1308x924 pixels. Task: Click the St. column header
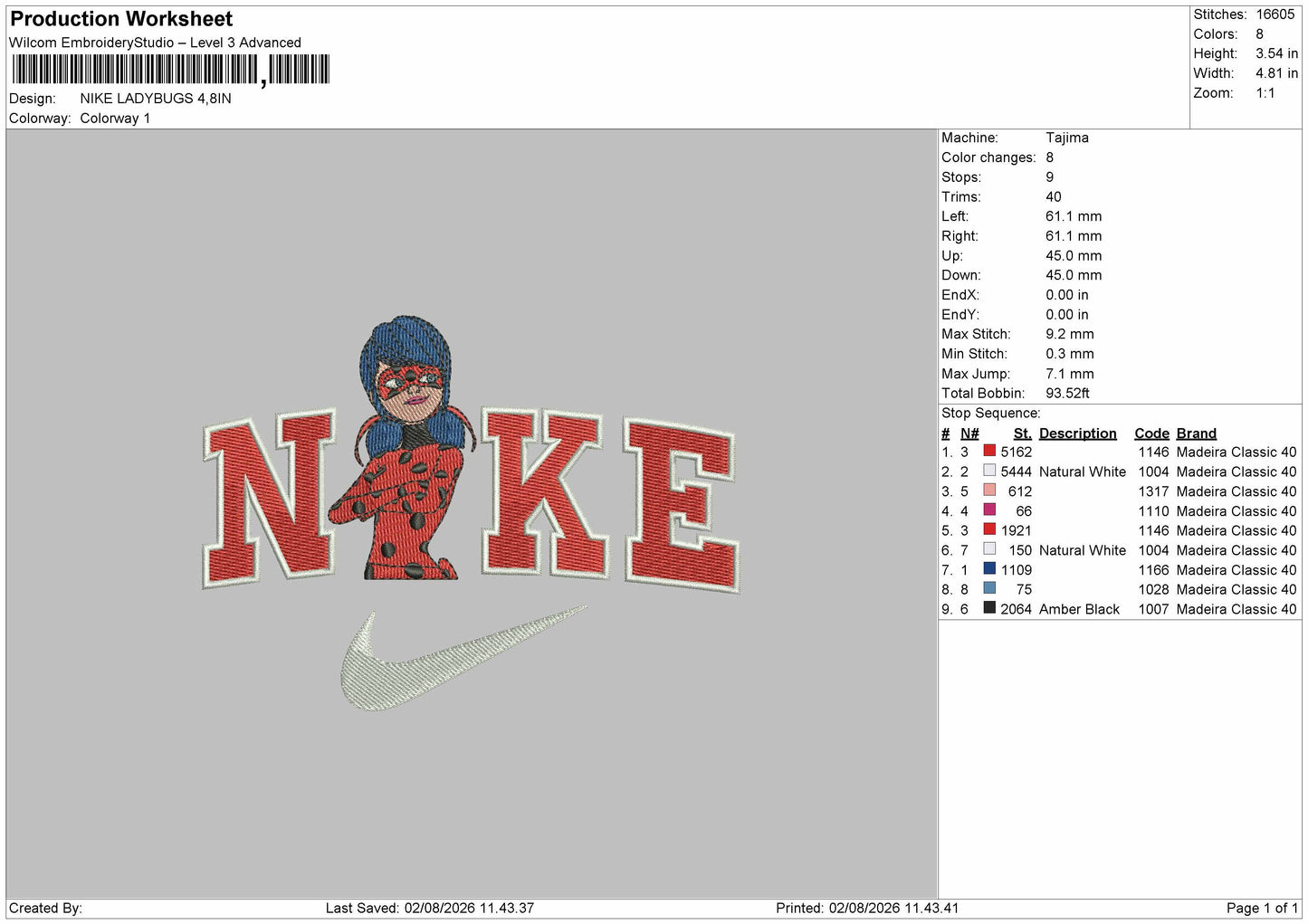pyautogui.click(x=1023, y=433)
